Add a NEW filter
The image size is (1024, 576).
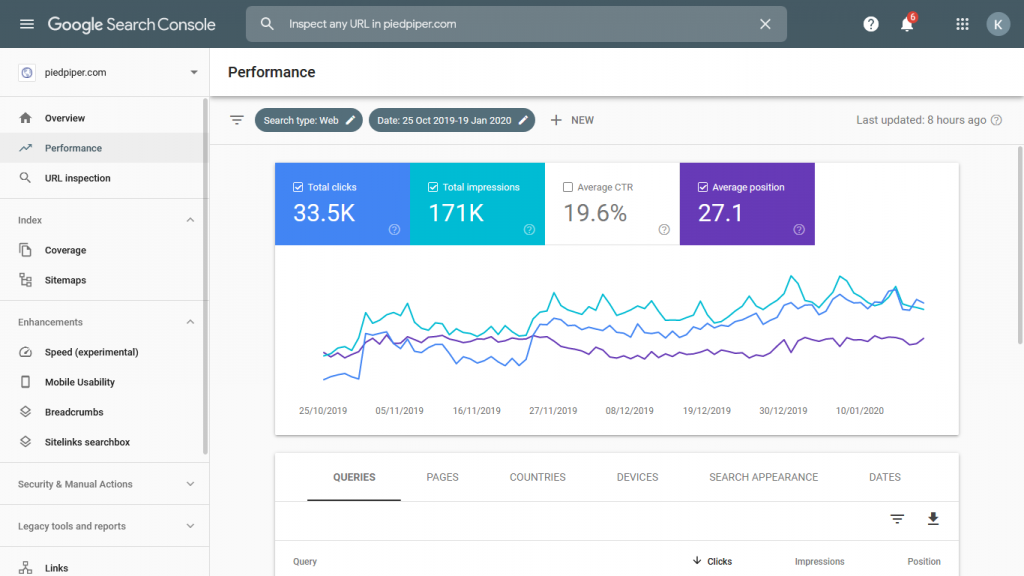pos(572,120)
